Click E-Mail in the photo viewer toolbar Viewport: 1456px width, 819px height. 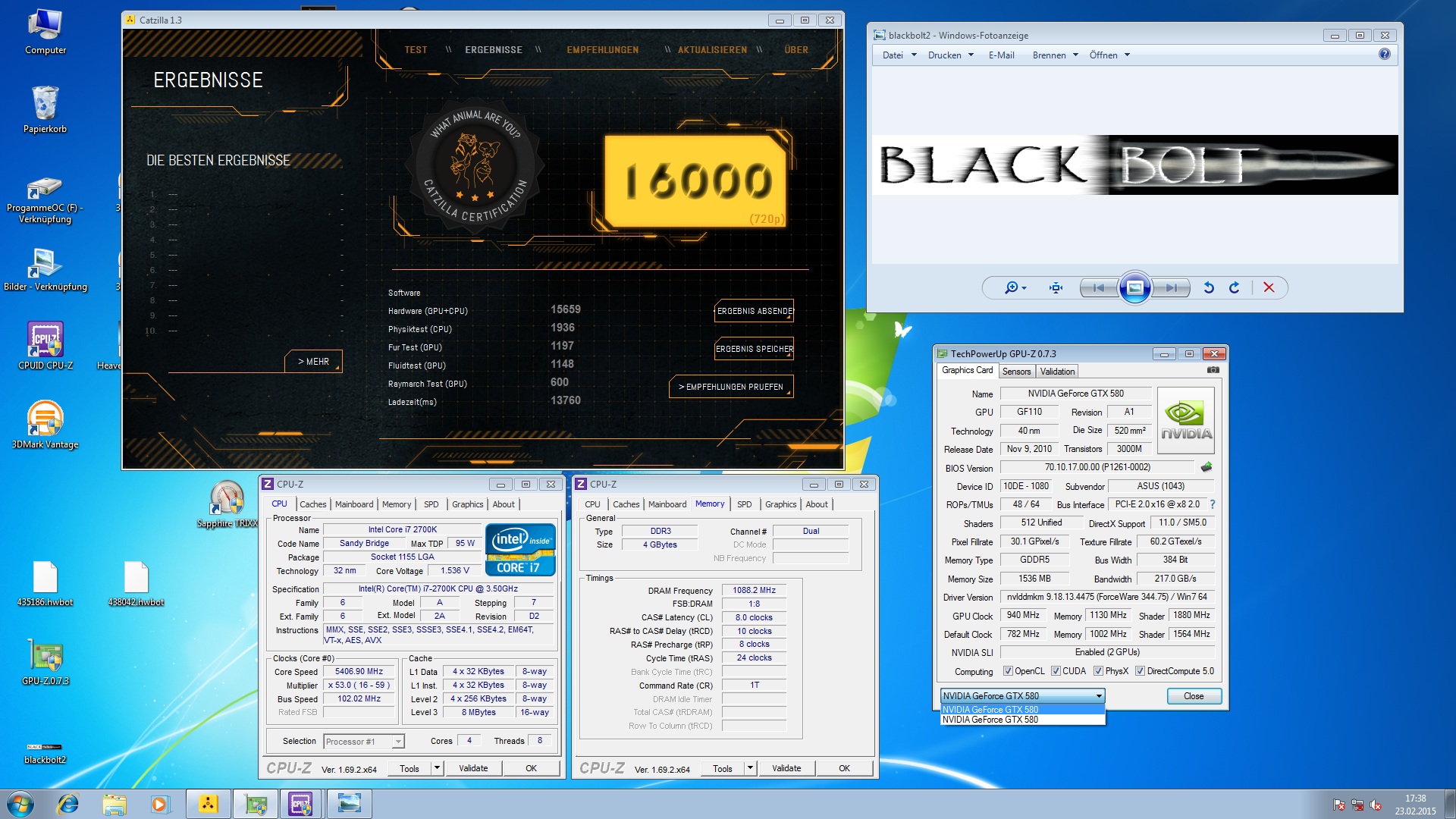[x=1001, y=55]
